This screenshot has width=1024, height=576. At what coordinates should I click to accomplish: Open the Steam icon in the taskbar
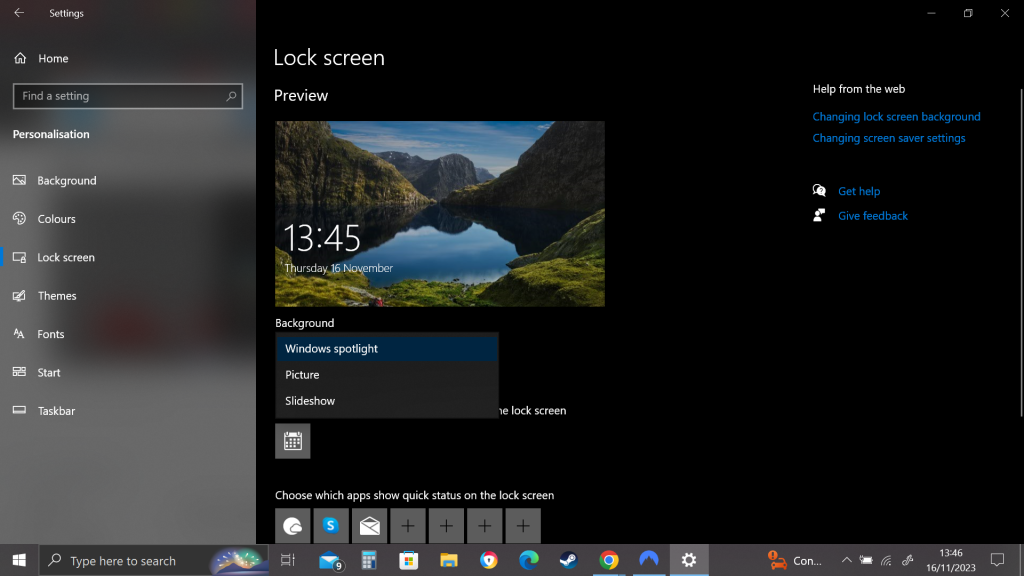pyautogui.click(x=568, y=560)
